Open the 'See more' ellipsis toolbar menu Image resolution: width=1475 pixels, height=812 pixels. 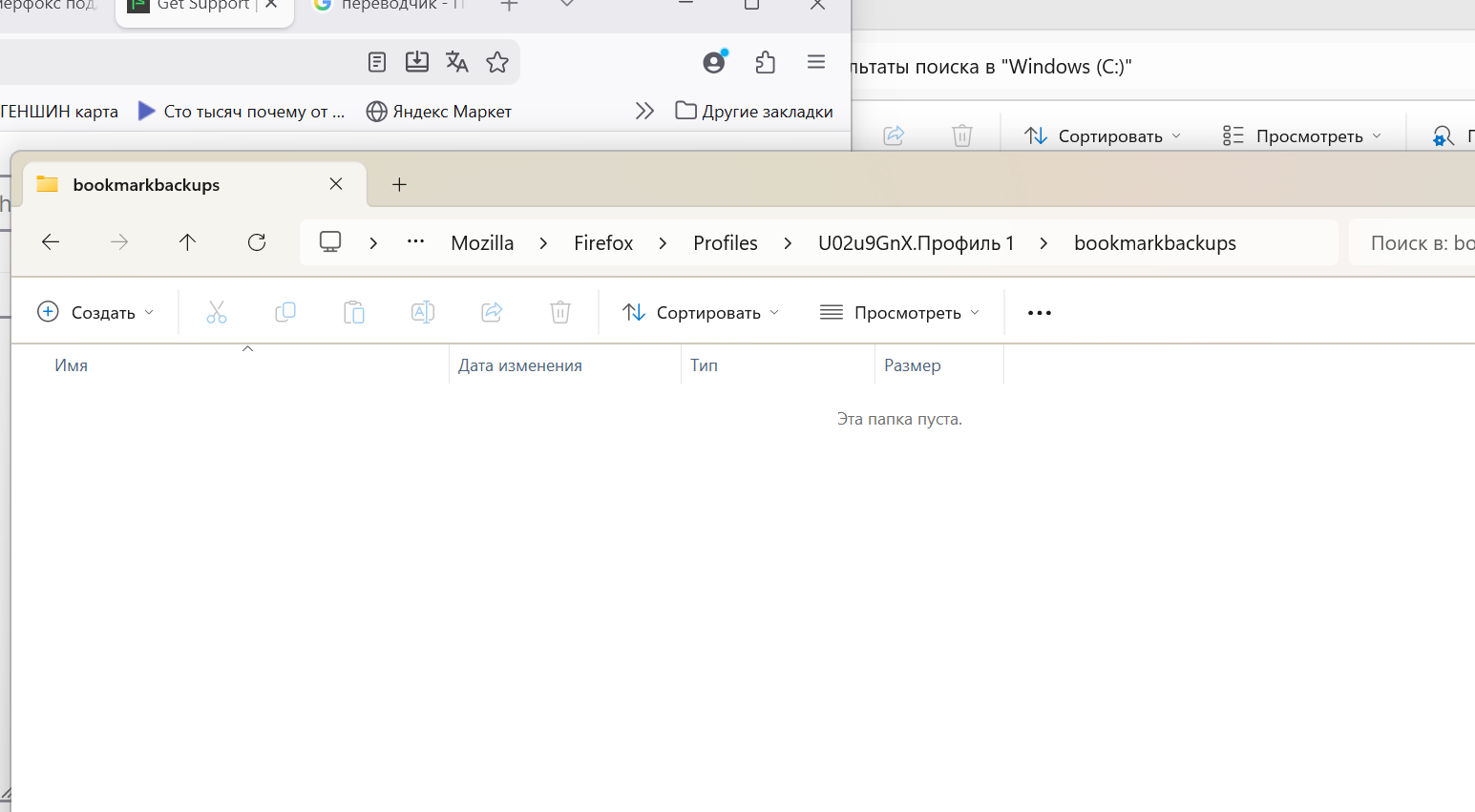click(x=1040, y=312)
